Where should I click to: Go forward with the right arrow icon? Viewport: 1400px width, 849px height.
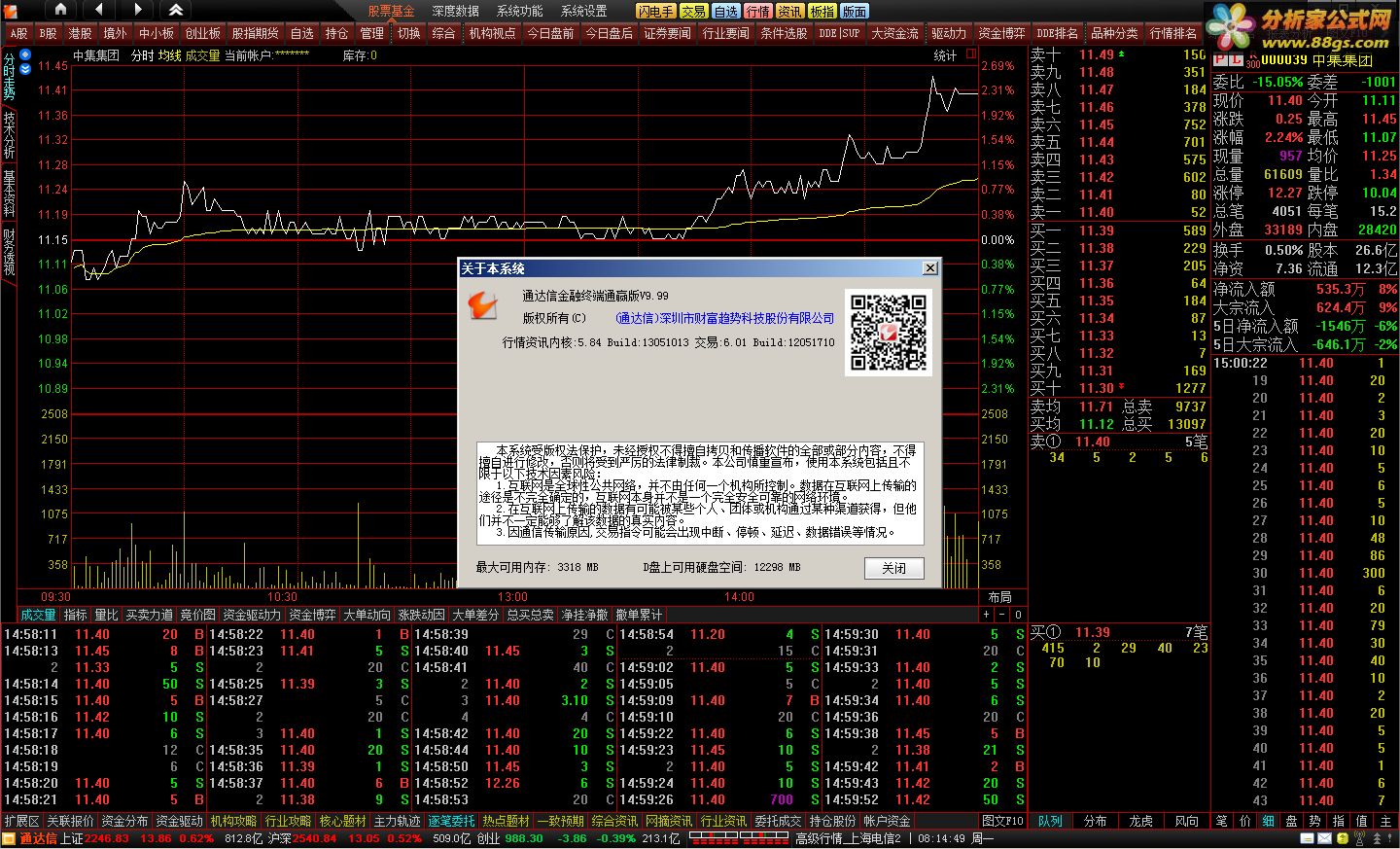(137, 10)
